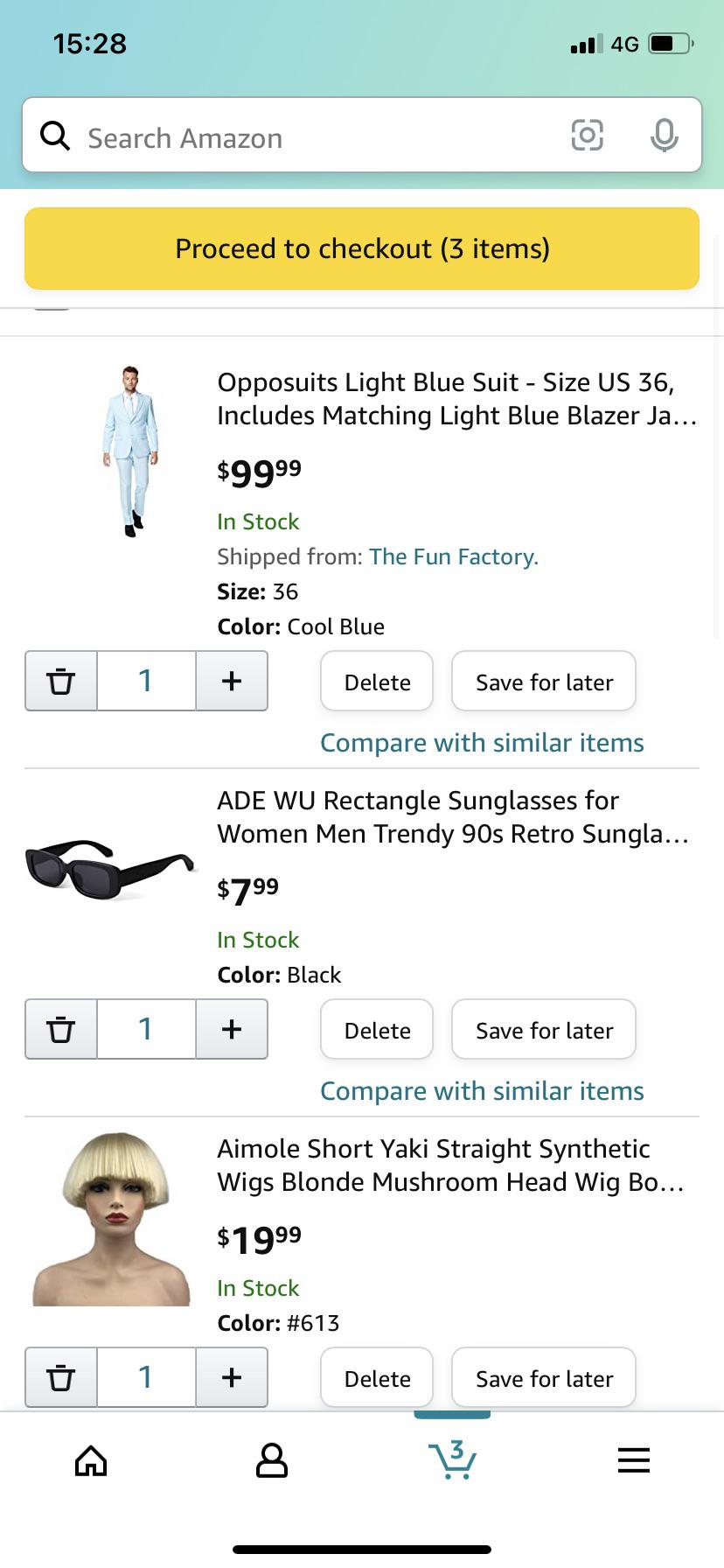The image size is (724, 1568).
Task: Tap the camera search icon
Action: [x=587, y=136]
